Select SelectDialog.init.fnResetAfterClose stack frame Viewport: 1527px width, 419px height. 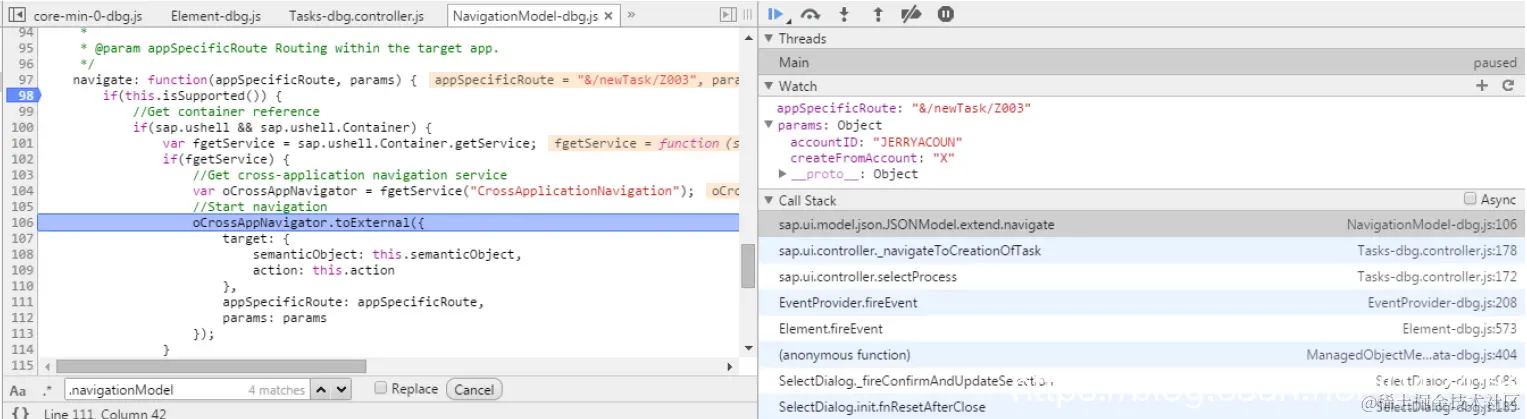tap(1140, 407)
